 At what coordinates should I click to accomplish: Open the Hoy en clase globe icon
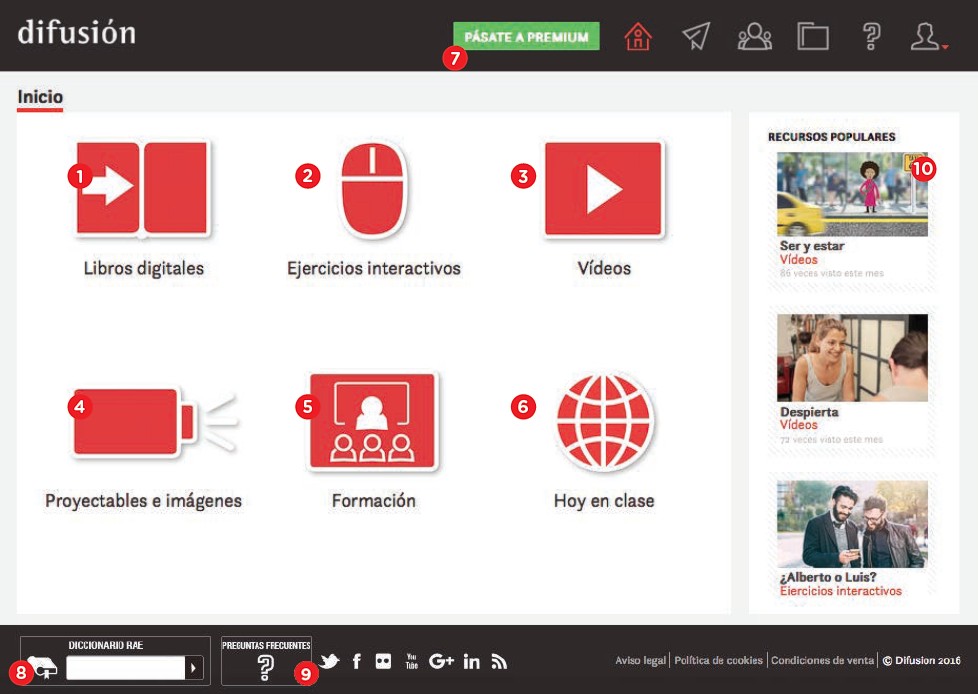coord(603,422)
